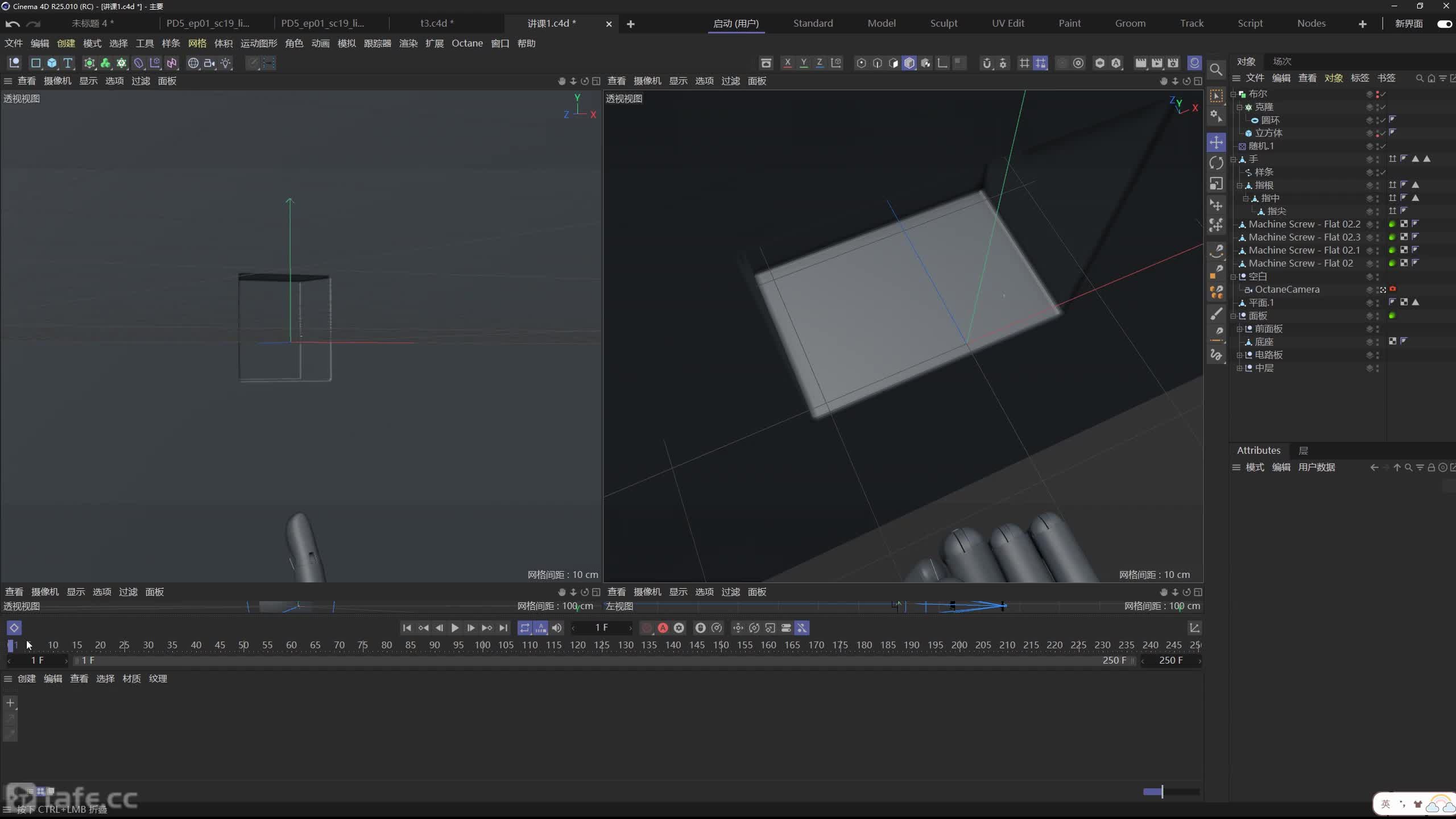Open the 渲染器 menu in menubar
This screenshot has width=1456, height=819.
click(409, 43)
